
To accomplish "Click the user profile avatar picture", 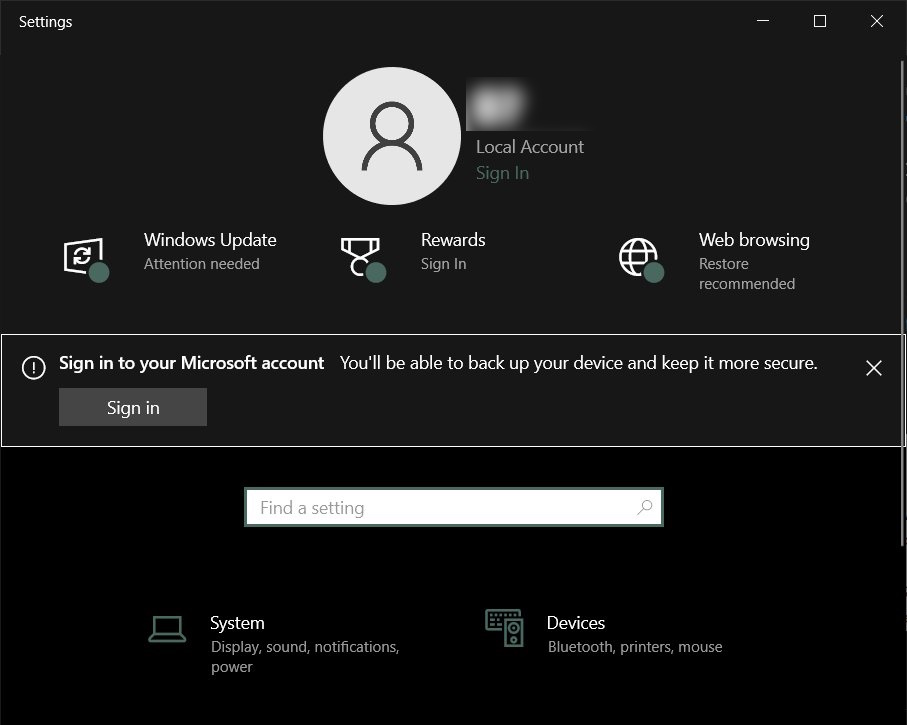I will coord(391,135).
